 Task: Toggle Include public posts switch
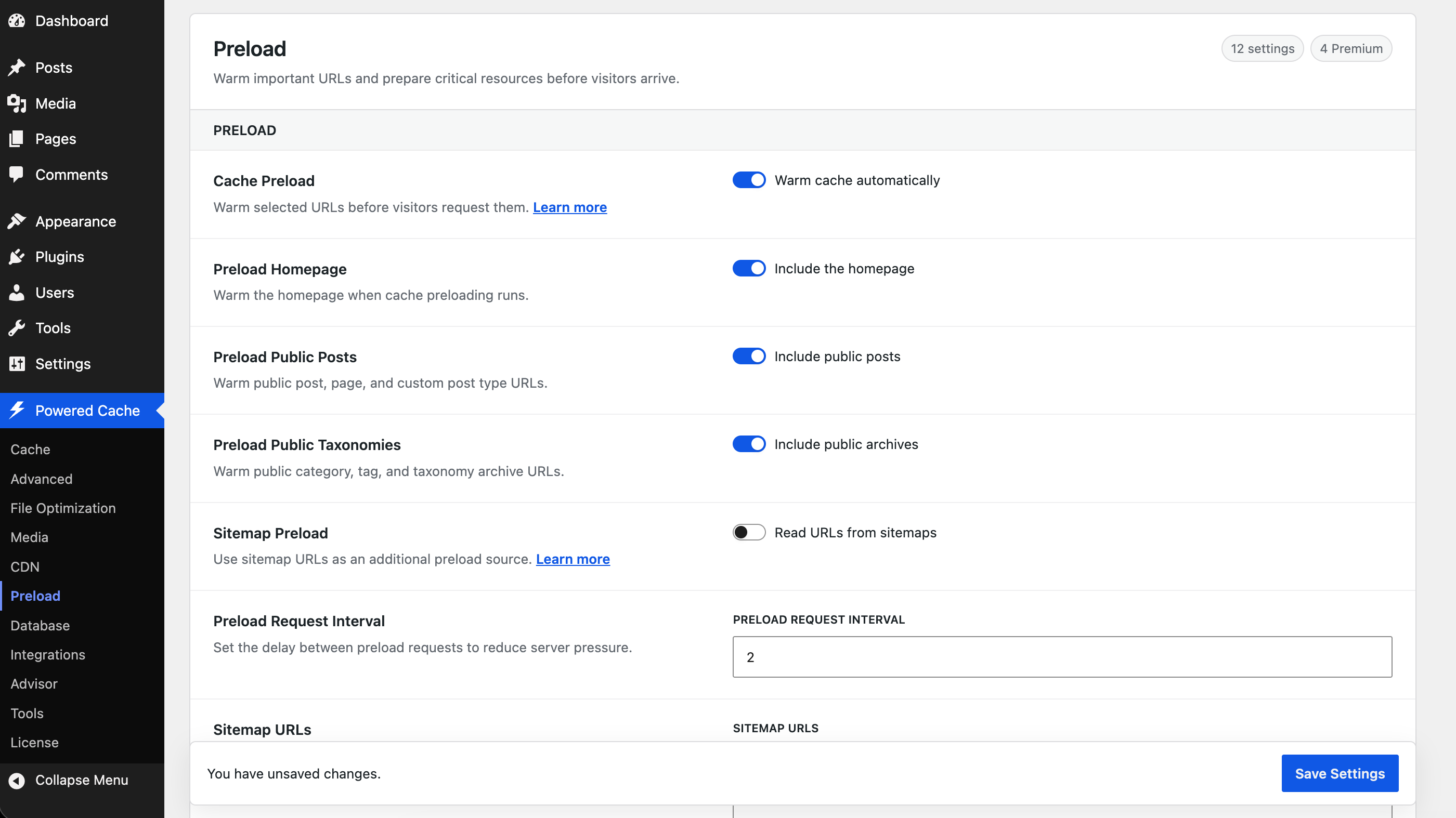(749, 357)
